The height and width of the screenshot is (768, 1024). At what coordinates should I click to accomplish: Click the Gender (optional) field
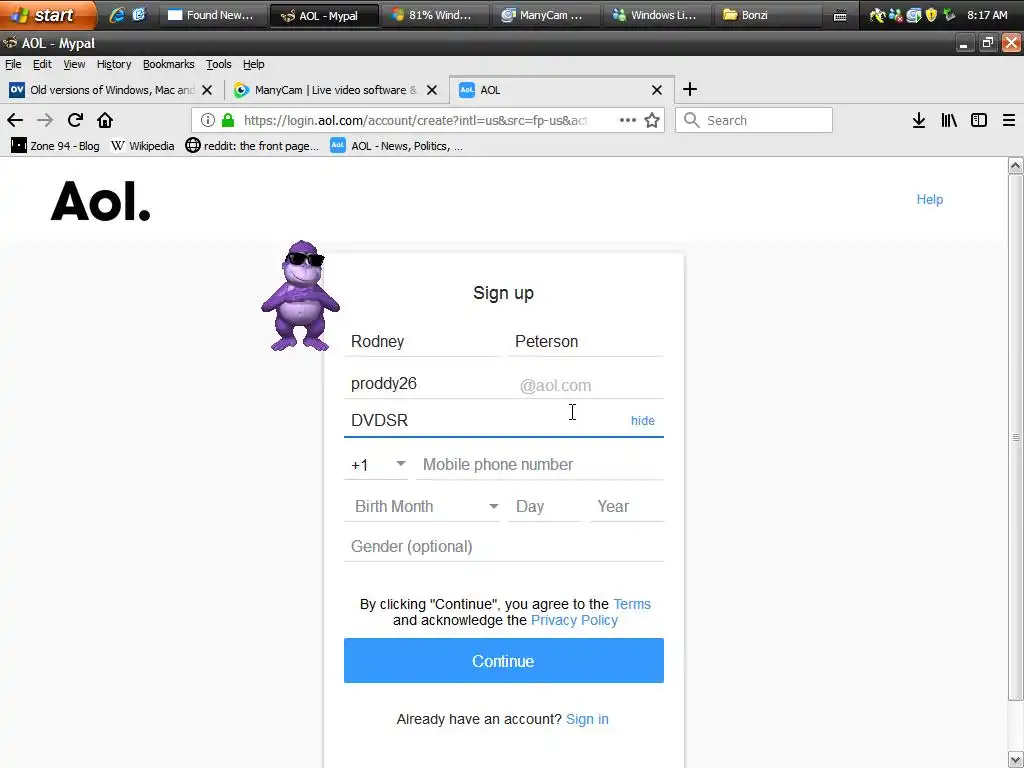pyautogui.click(x=504, y=547)
